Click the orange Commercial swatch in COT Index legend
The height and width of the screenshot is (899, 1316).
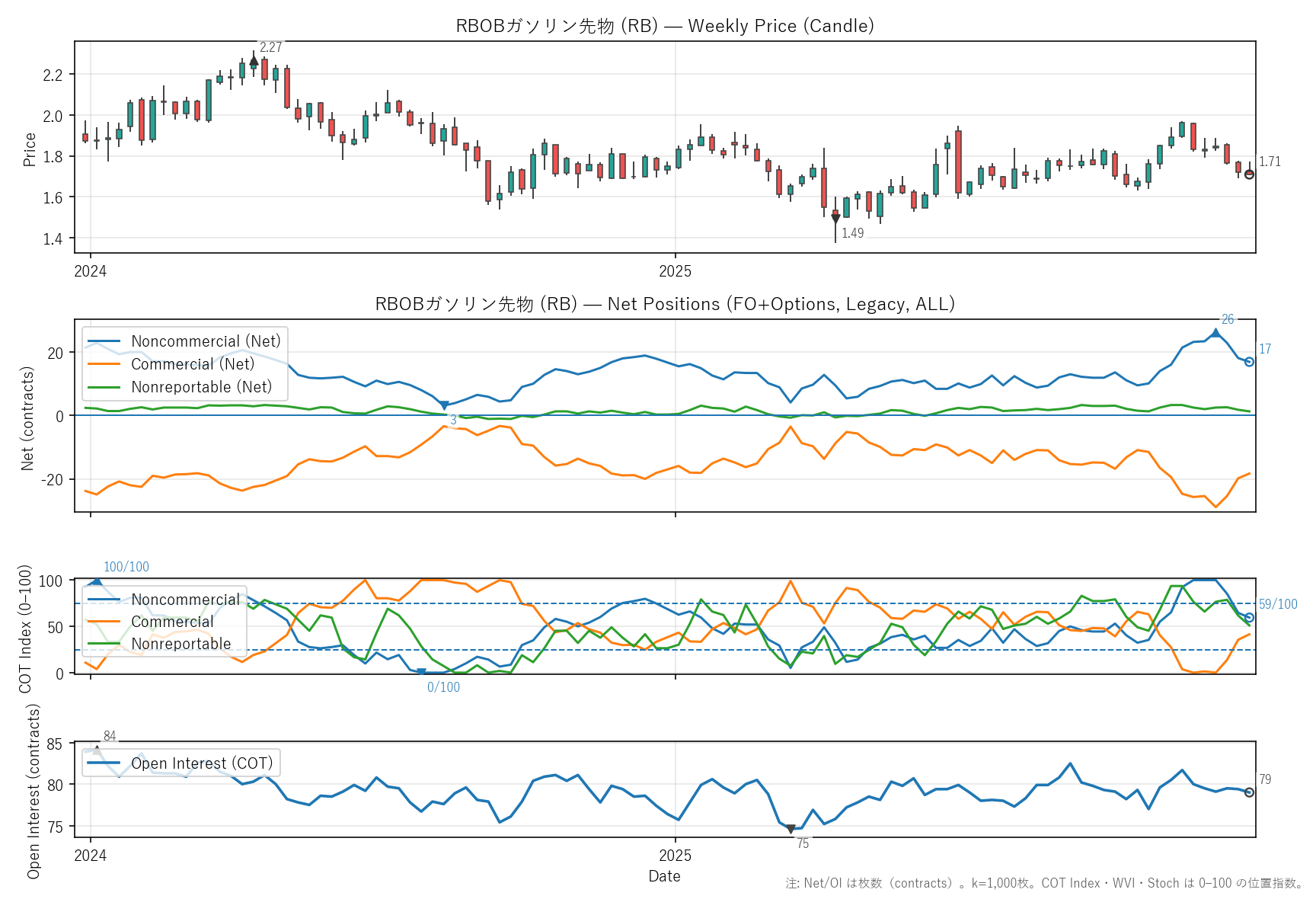coord(104,622)
